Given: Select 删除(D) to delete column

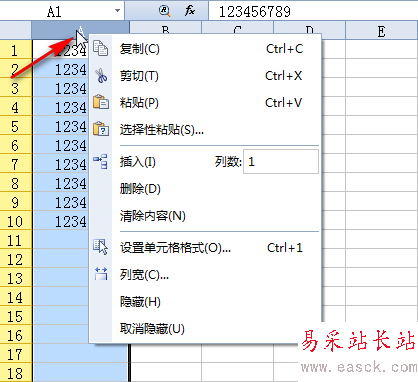Looking at the screenshot, I should click(x=206, y=189).
